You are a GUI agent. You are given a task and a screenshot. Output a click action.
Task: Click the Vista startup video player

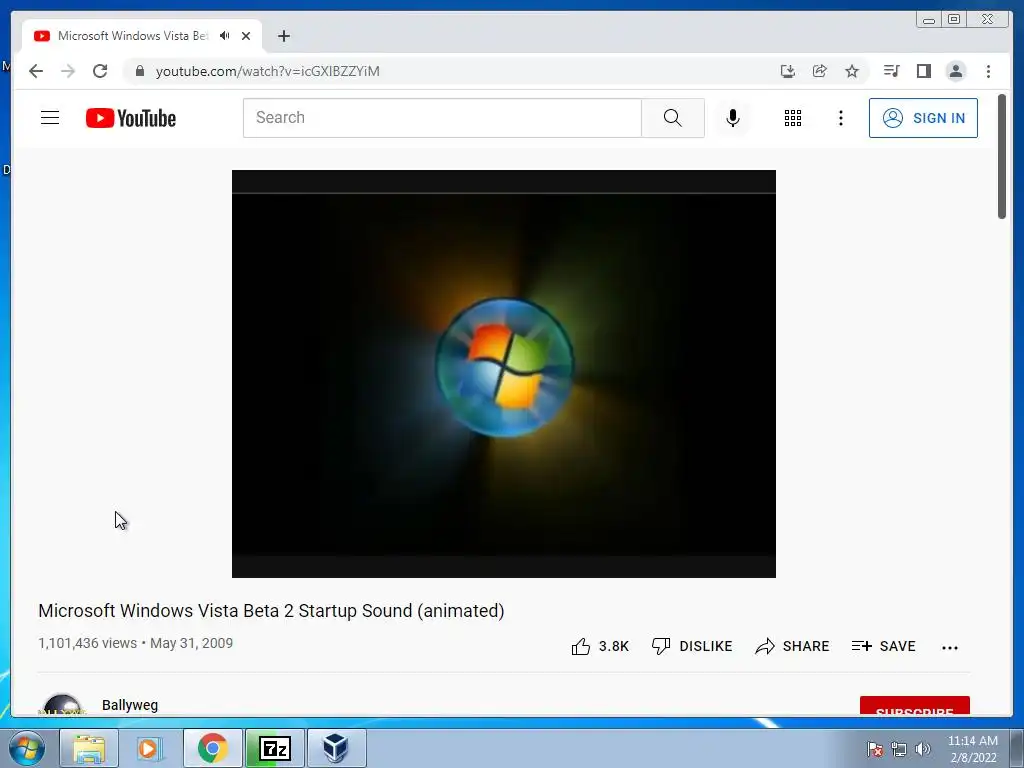click(x=504, y=374)
